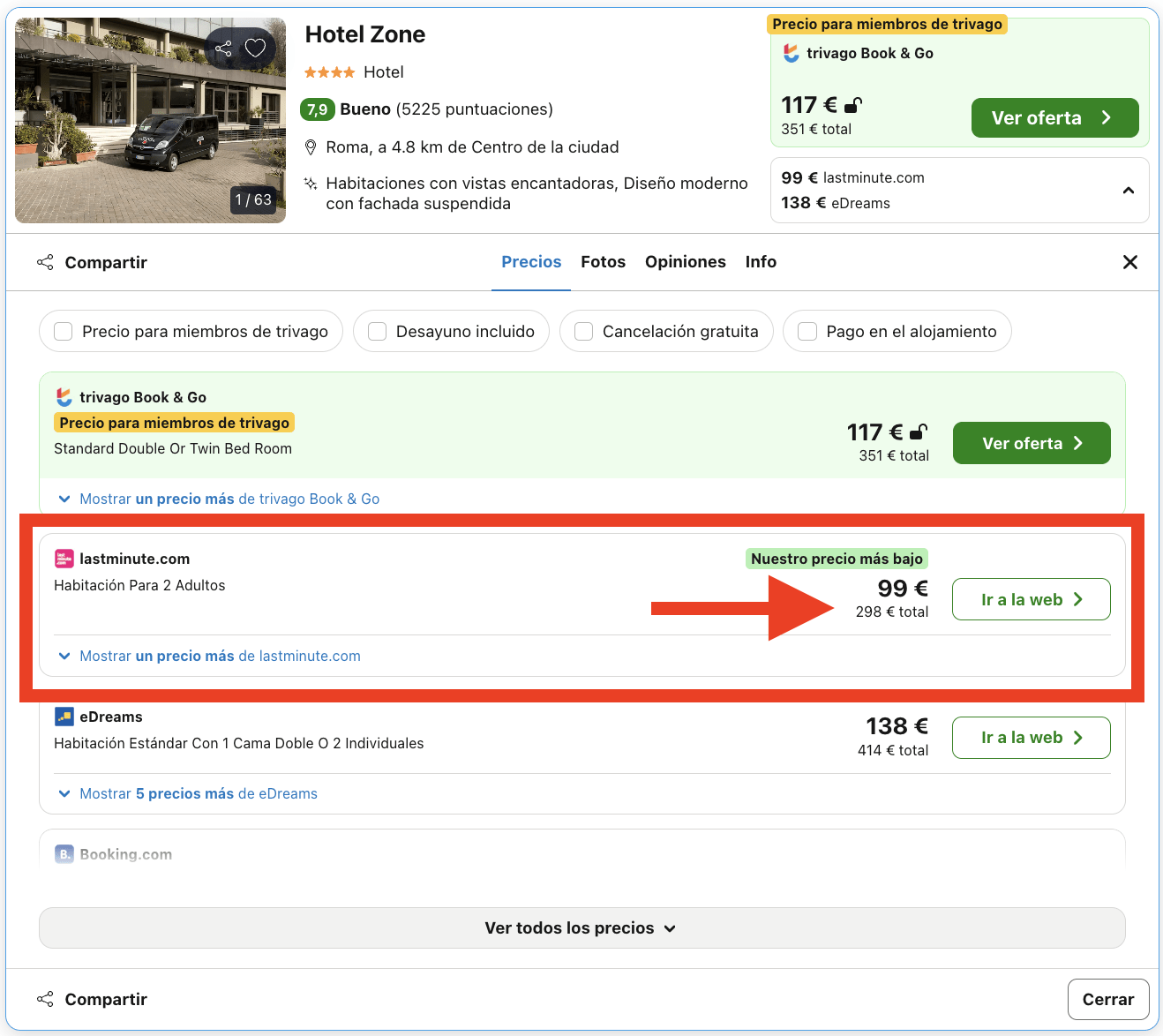1163x1036 pixels.
Task: Click the yellow member price badge in green row
Action: pyautogui.click(x=175, y=423)
